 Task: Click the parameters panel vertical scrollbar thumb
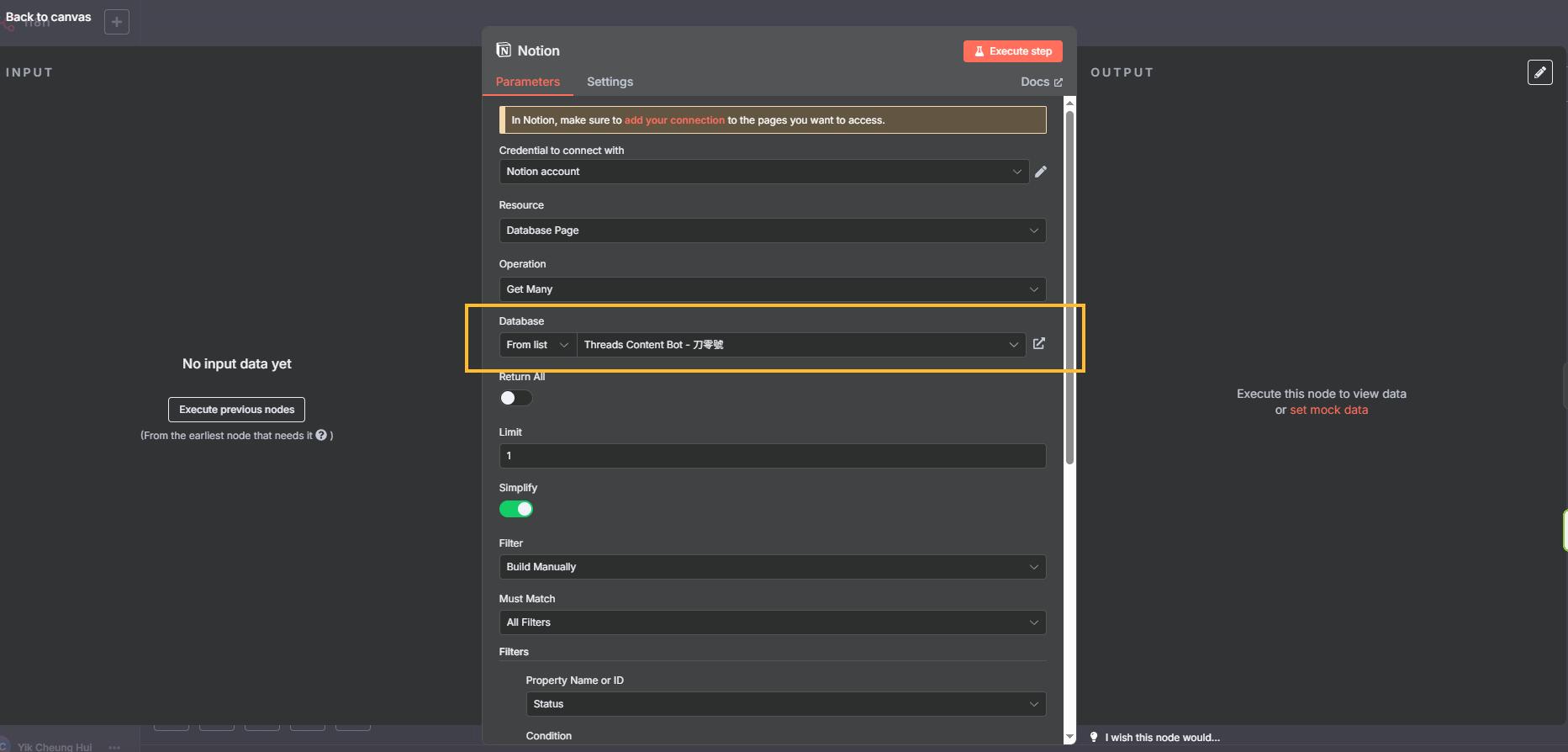point(1069,286)
